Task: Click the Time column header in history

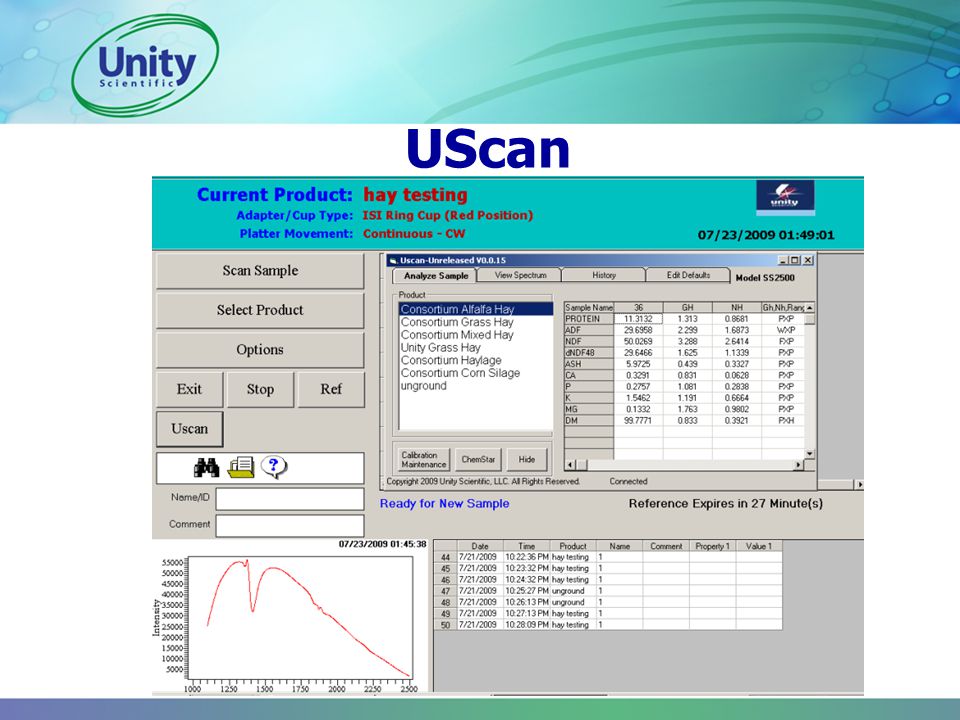Action: [527, 546]
